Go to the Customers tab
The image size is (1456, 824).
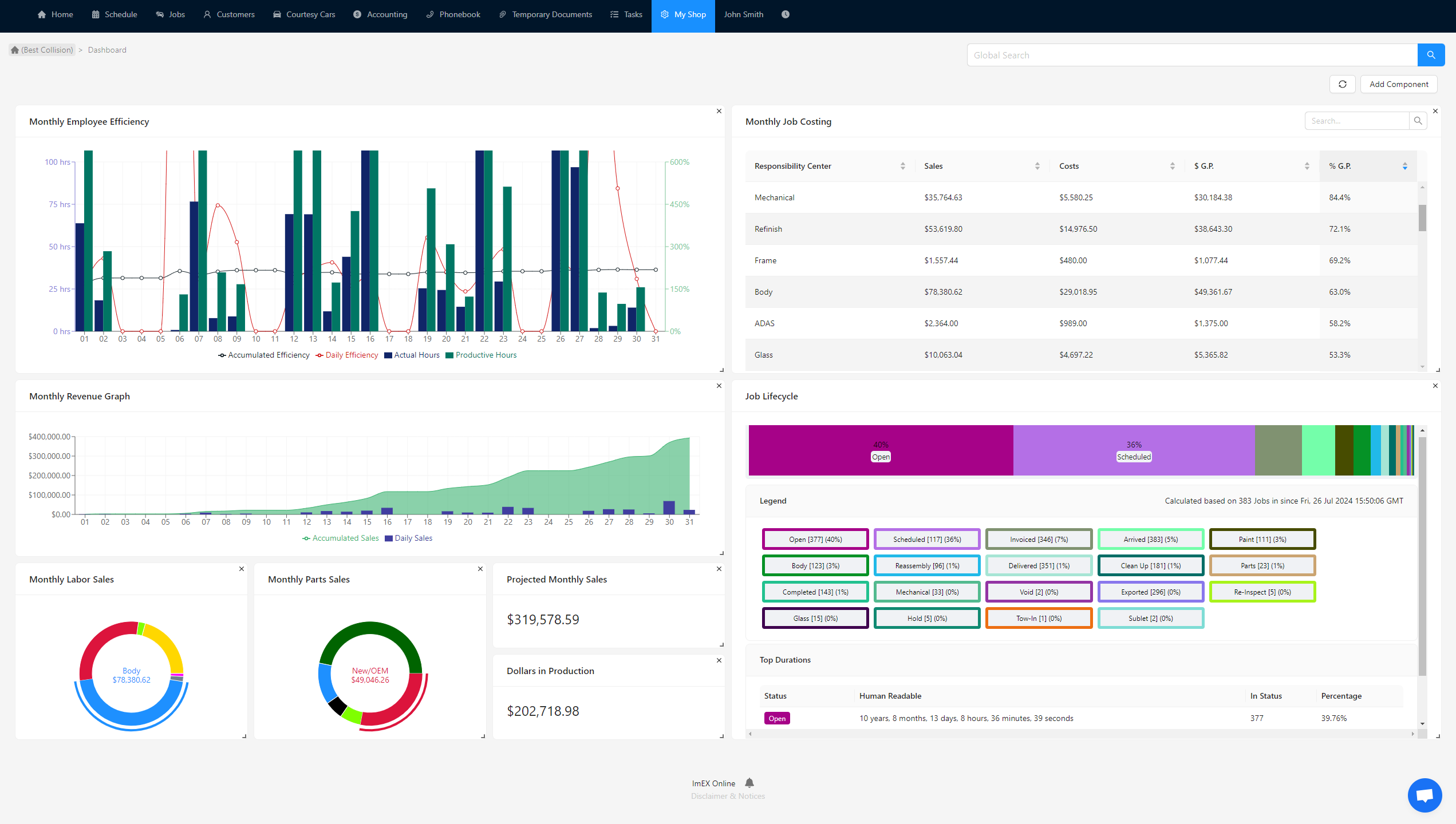point(228,14)
